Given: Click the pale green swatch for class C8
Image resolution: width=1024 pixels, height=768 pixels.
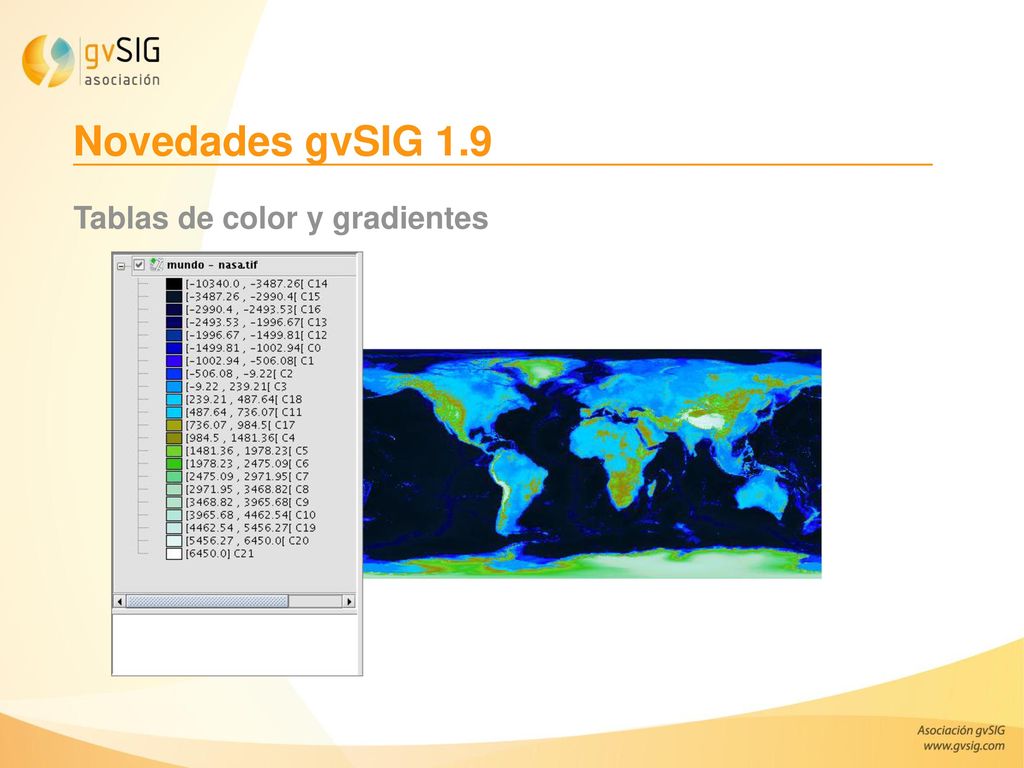Looking at the screenshot, I should (x=174, y=489).
